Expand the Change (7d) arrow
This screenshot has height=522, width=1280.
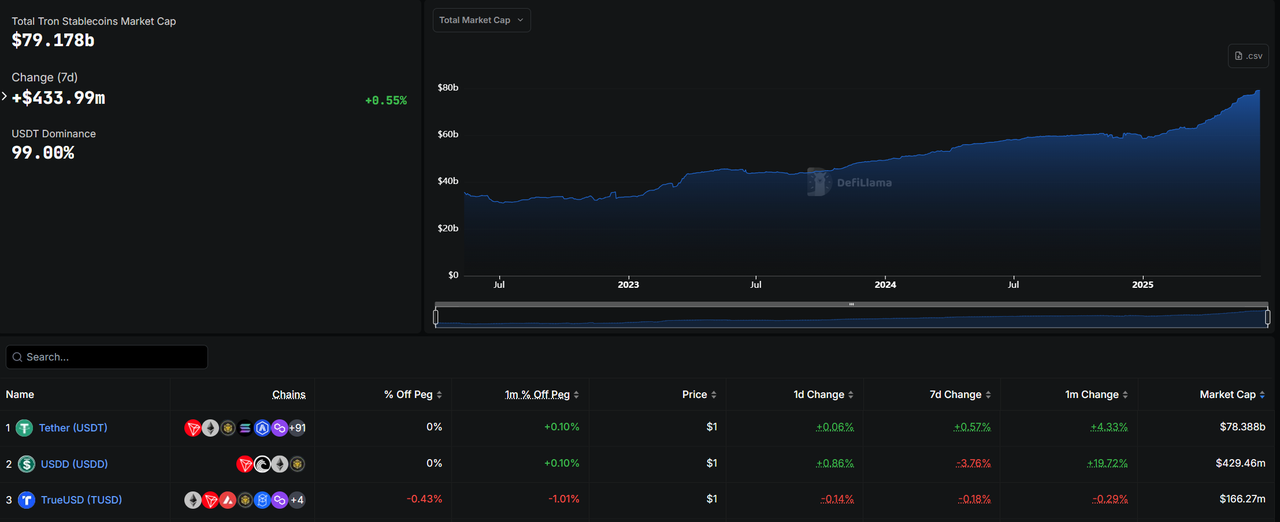(4, 97)
